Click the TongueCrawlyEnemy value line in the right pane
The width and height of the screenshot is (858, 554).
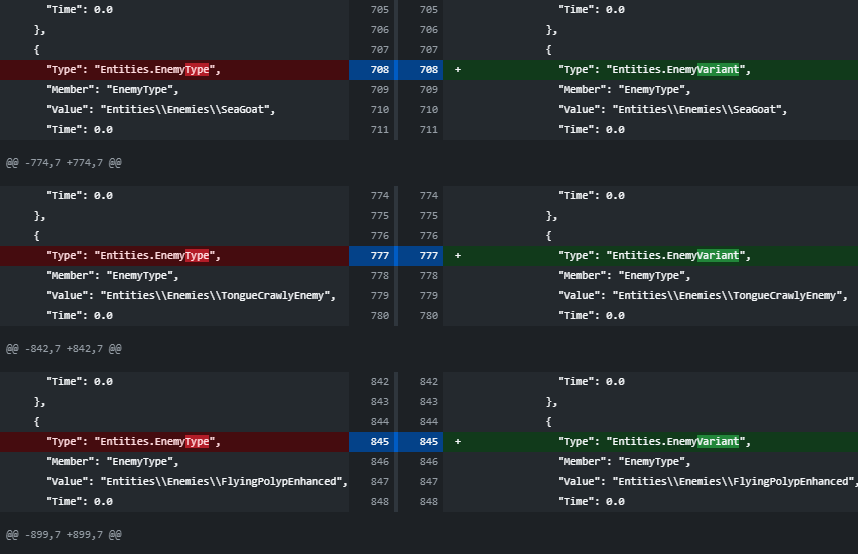point(702,296)
